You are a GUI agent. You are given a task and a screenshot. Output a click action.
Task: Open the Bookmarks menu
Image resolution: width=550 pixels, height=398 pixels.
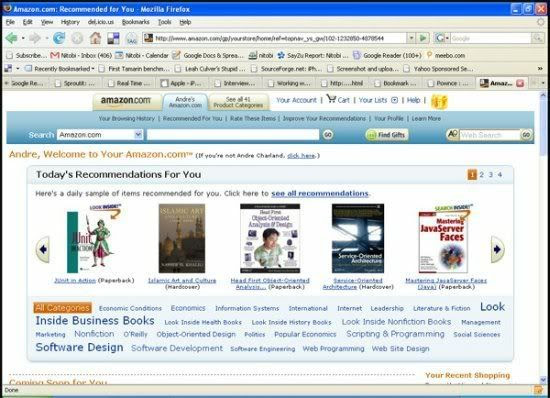click(x=135, y=22)
